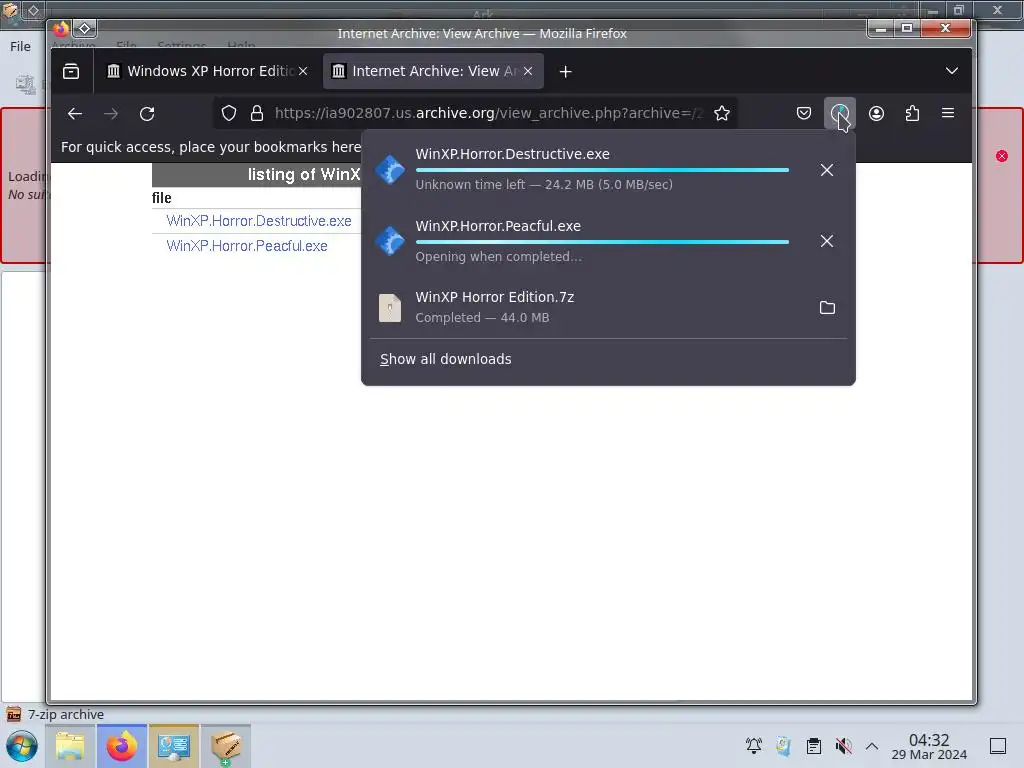
Task: Click the 'file' column header
Action: (161, 198)
